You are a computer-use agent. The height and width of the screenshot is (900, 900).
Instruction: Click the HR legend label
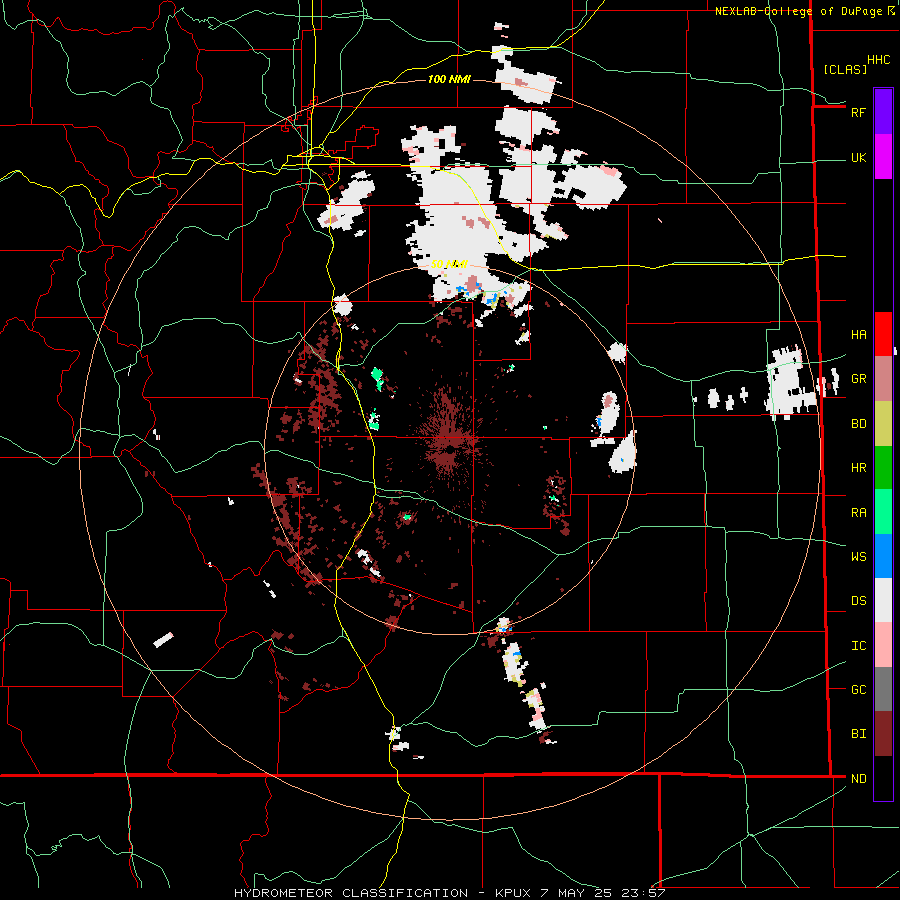click(858, 468)
